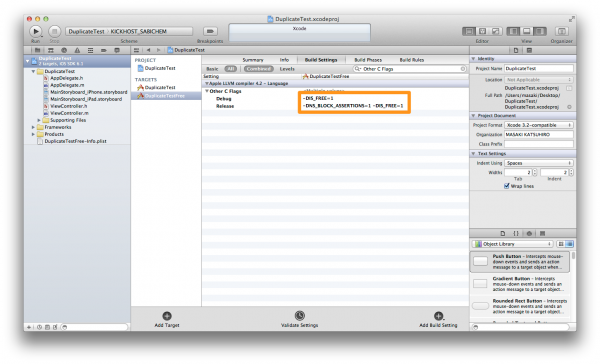This screenshot has width=600, height=364.
Task: Show the Breakpoint navigator
Action: (x=104, y=50)
